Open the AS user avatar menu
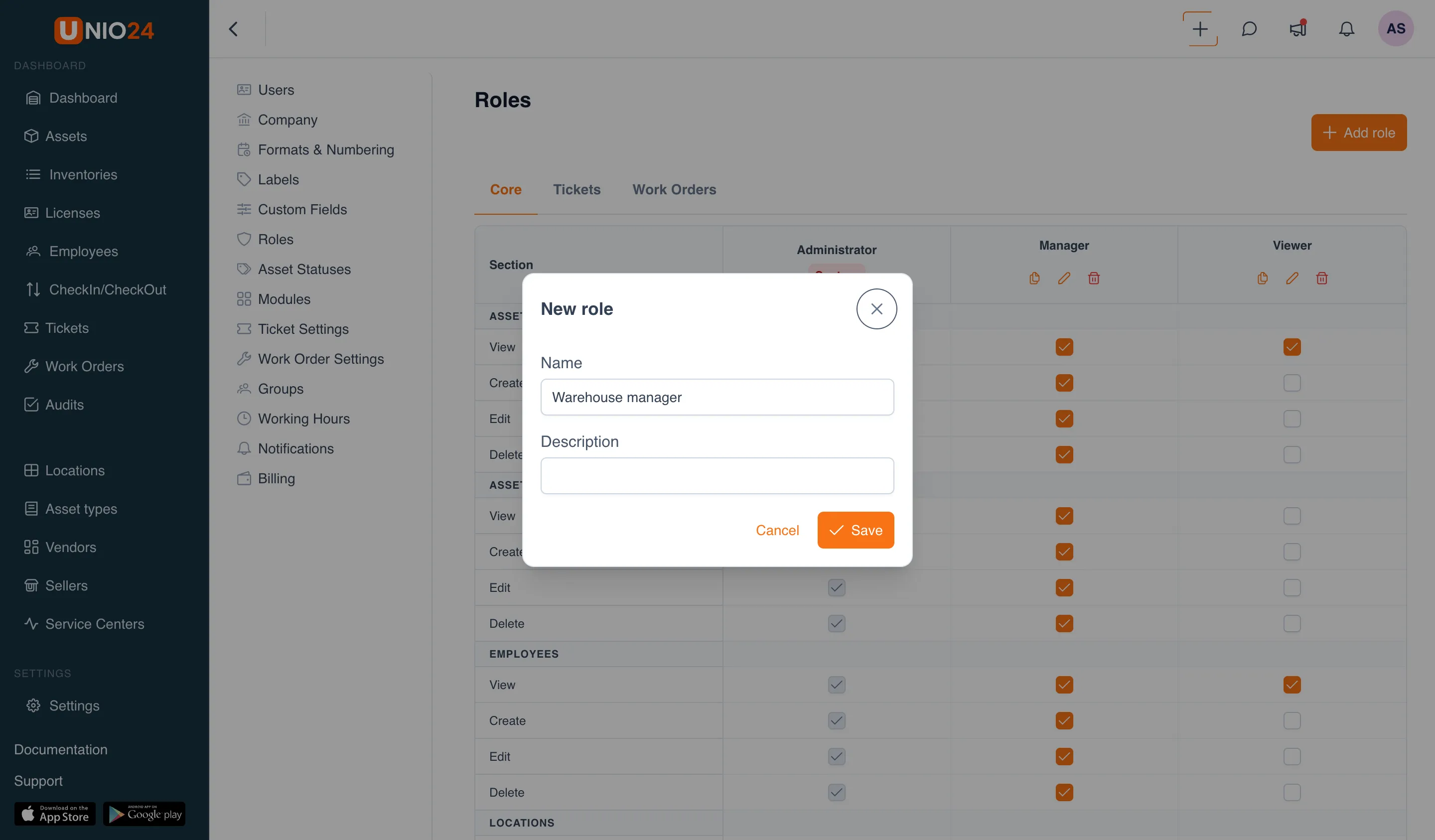1435x840 pixels. tap(1396, 28)
